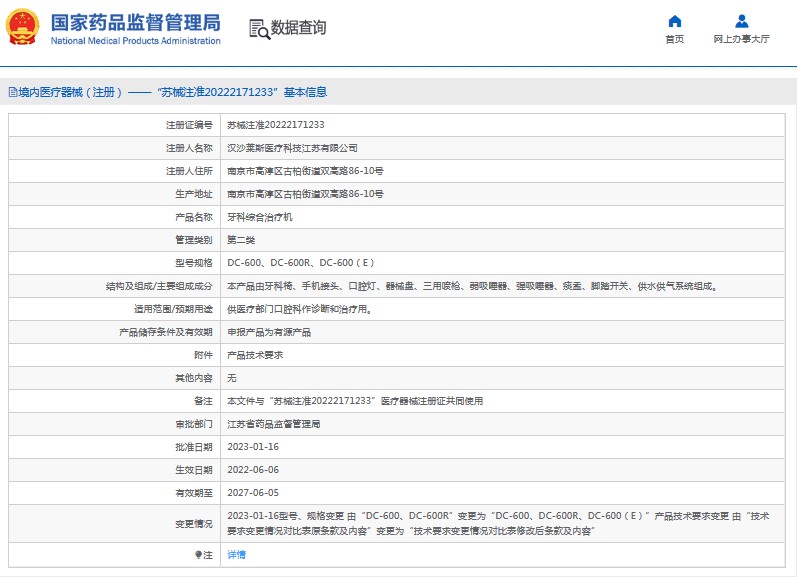797x578 pixels.
Task: Click the 网上办事大厅 text label
Action: pos(741,40)
